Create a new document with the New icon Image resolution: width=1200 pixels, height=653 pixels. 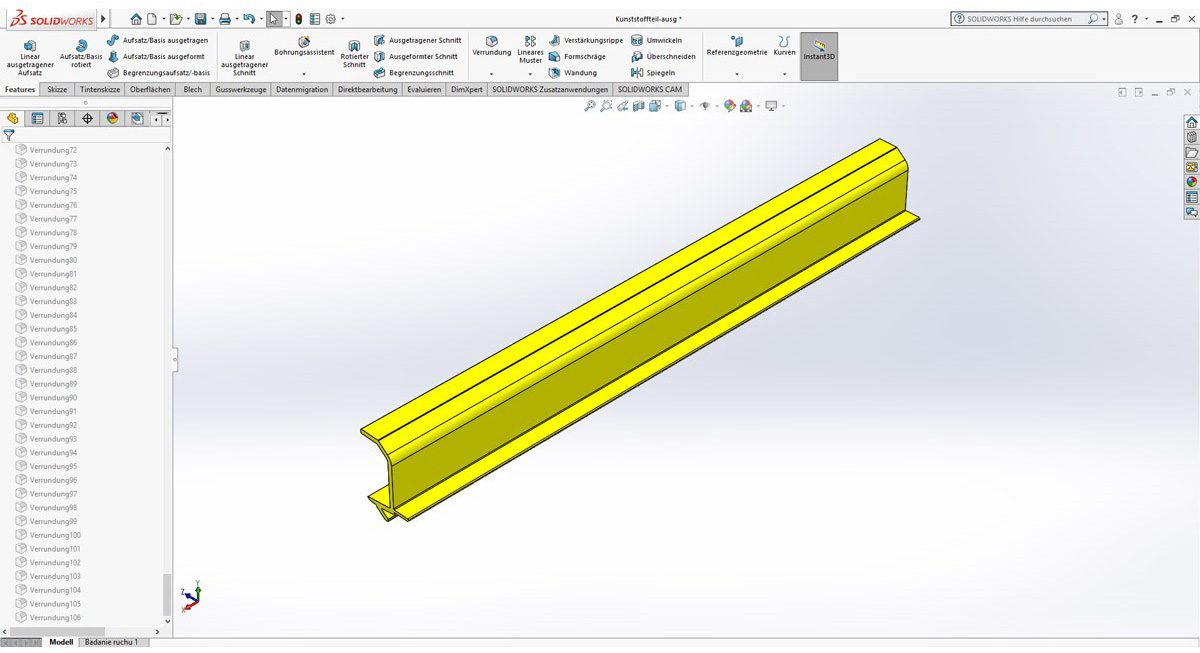pos(152,19)
